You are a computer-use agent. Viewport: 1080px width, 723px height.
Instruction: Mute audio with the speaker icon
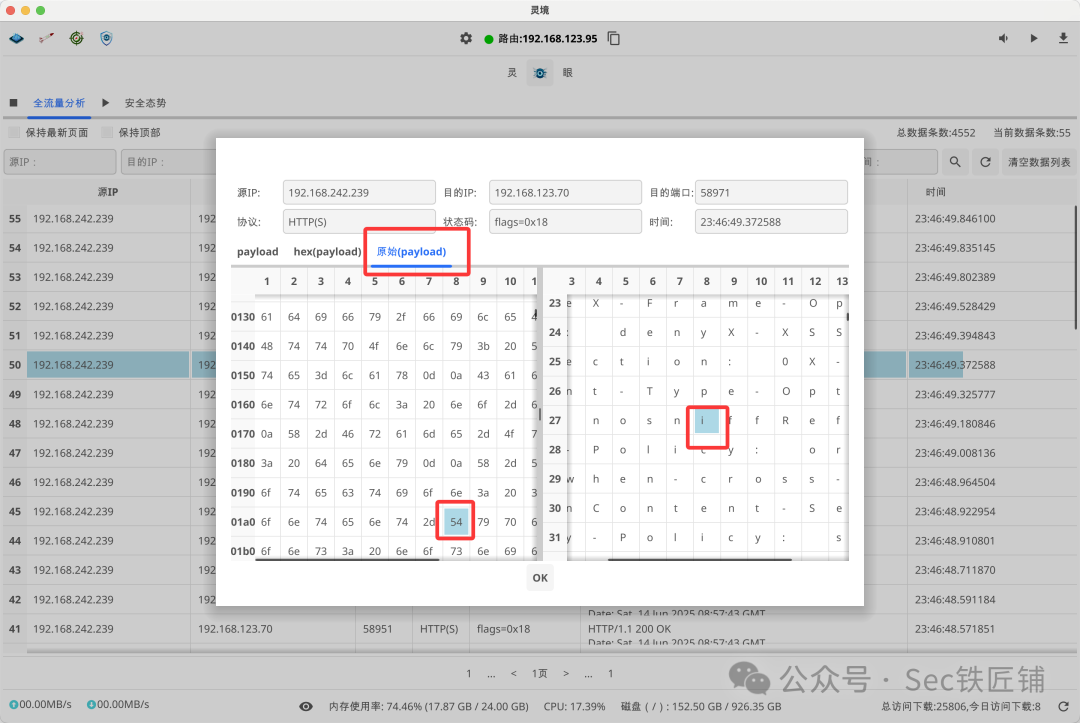click(x=1004, y=38)
